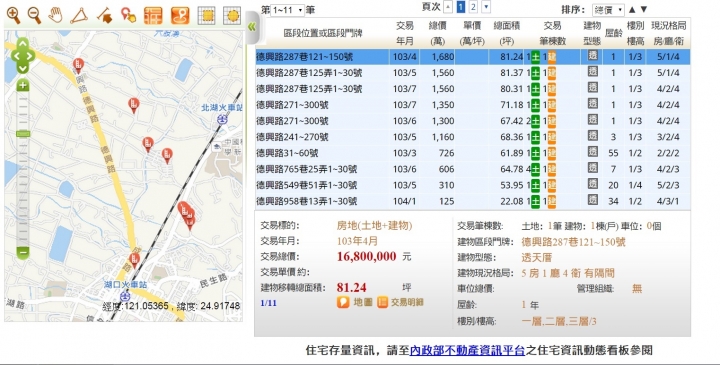Select the zoom in magnifier tool
Screen dimensions: 720x365
point(13,16)
